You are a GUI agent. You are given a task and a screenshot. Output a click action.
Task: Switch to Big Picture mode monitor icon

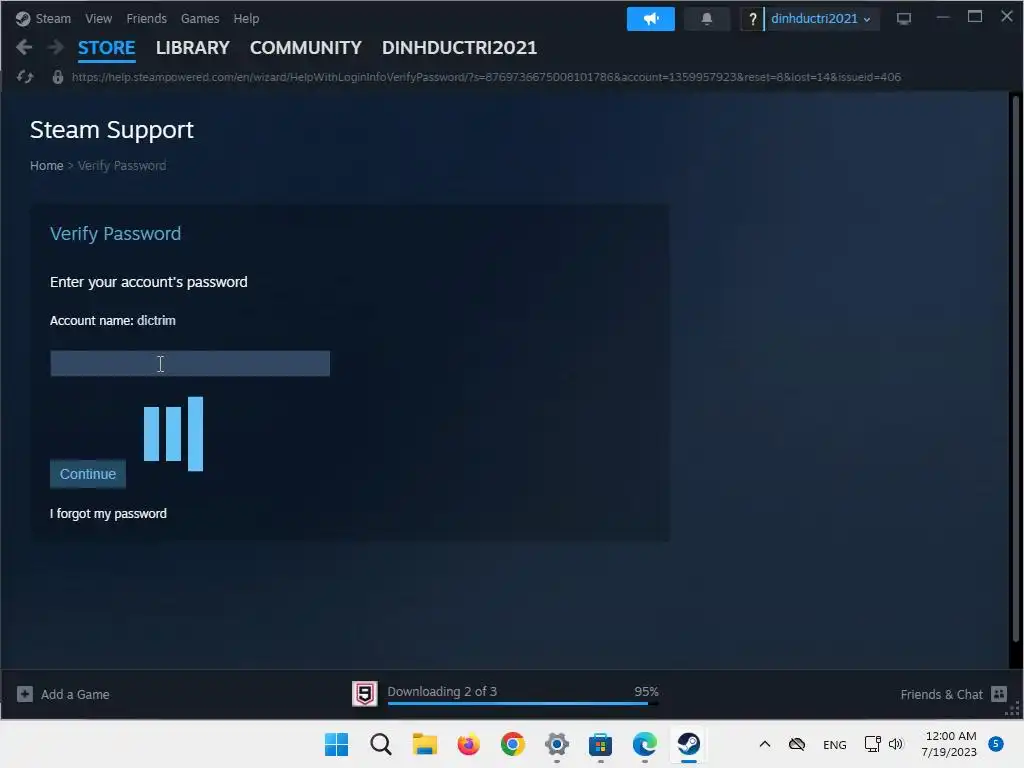pos(904,19)
